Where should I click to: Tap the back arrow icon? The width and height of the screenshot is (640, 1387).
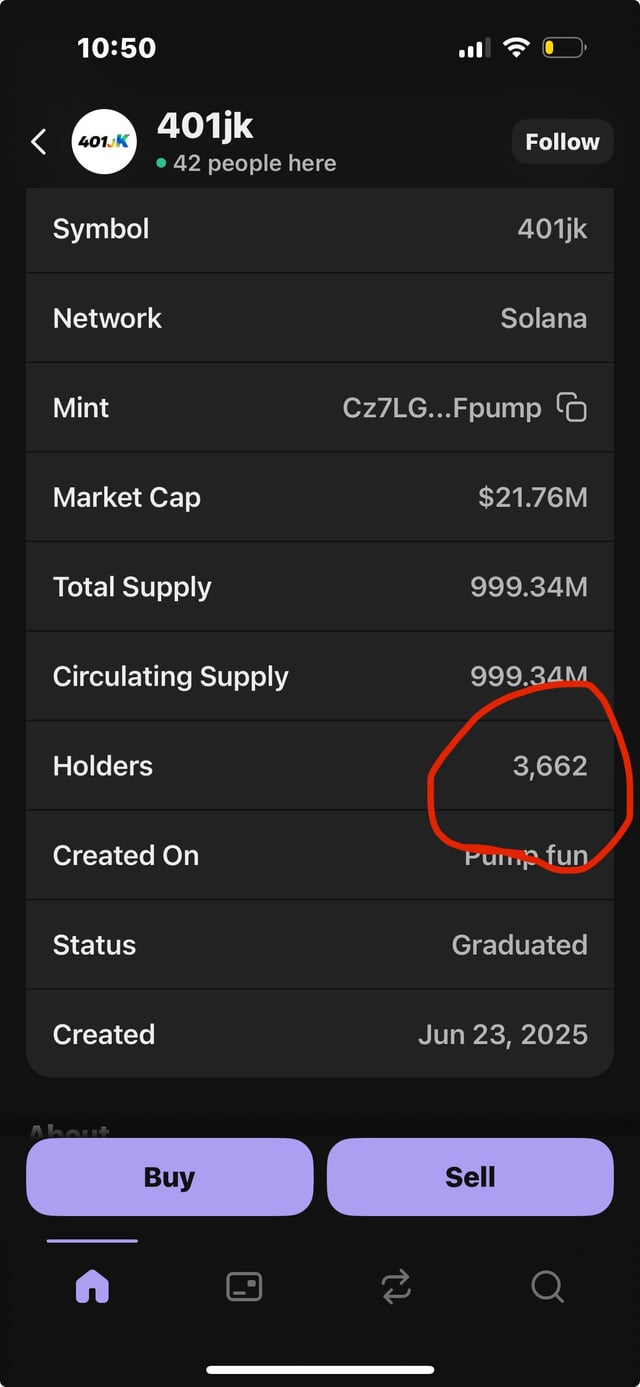click(39, 142)
